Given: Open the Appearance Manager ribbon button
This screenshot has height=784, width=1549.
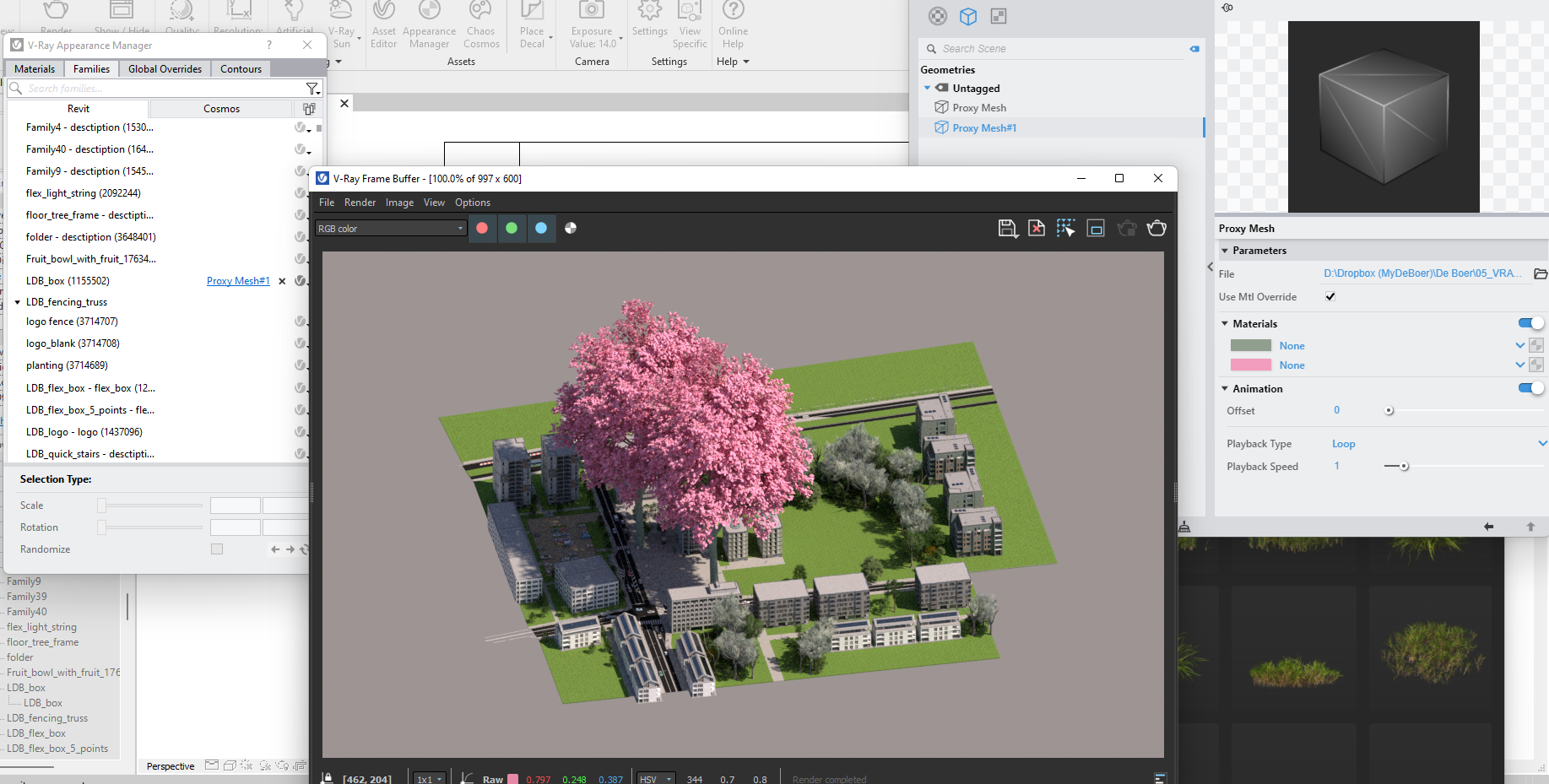Looking at the screenshot, I should (x=429, y=25).
